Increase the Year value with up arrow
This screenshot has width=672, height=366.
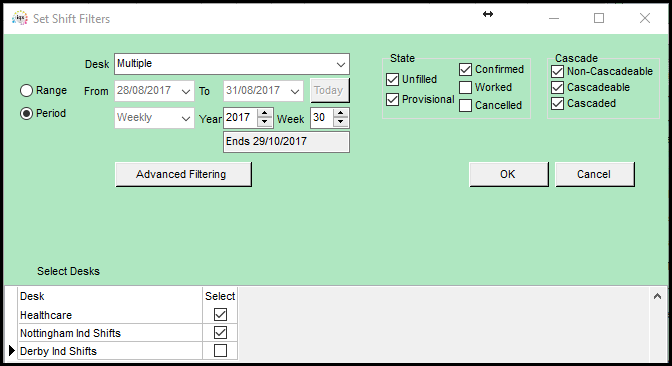point(265,113)
